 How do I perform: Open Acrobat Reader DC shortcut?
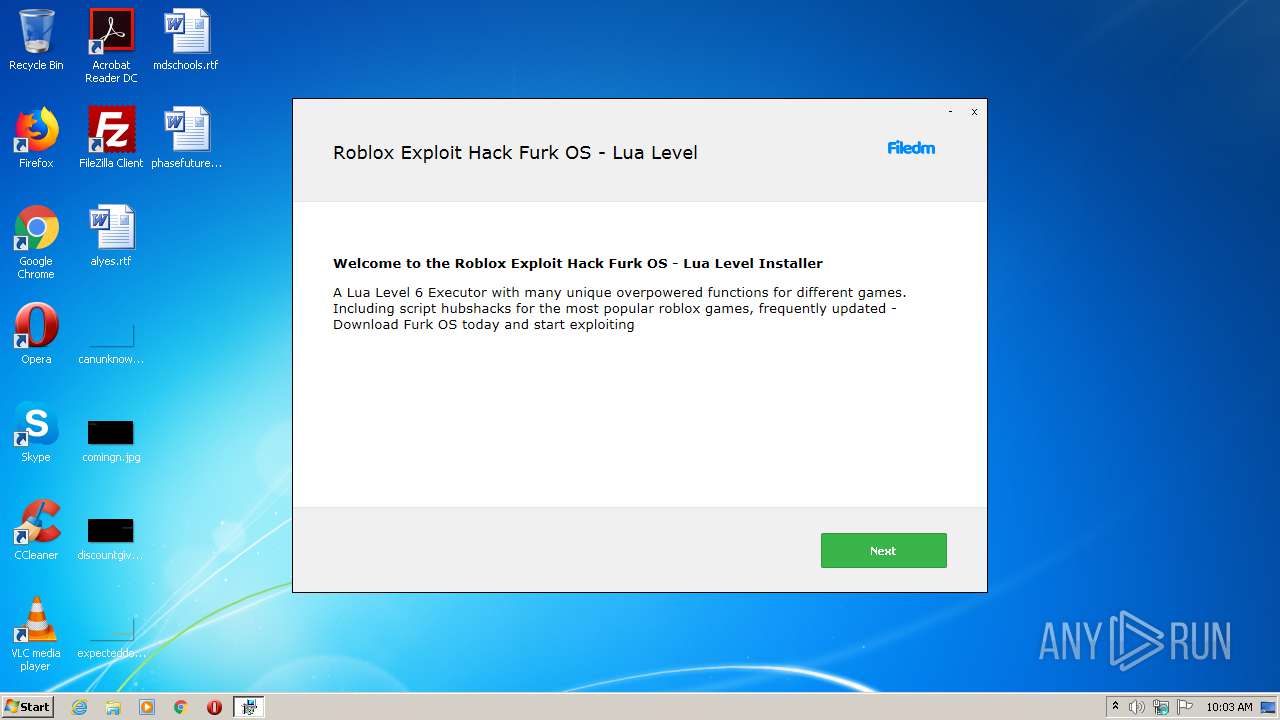[111, 46]
